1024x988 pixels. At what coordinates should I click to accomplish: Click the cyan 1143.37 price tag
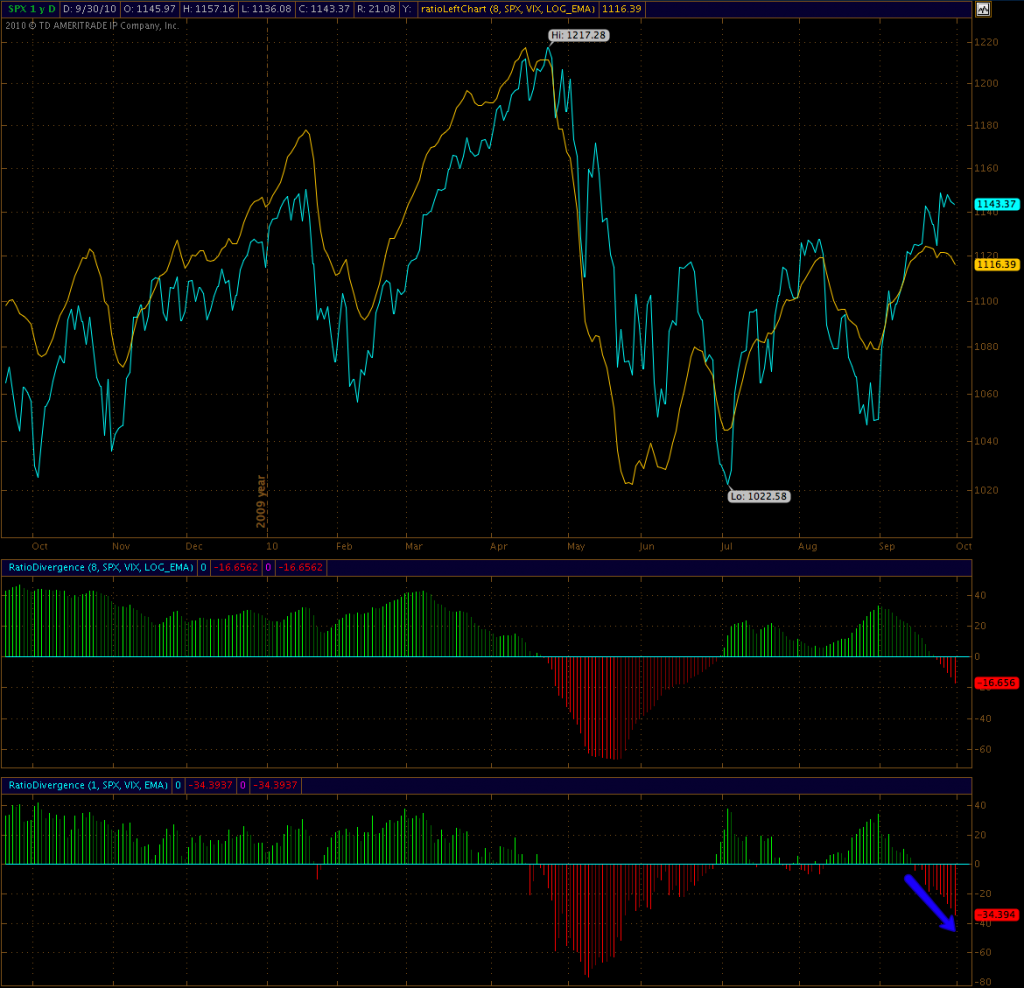(x=996, y=204)
